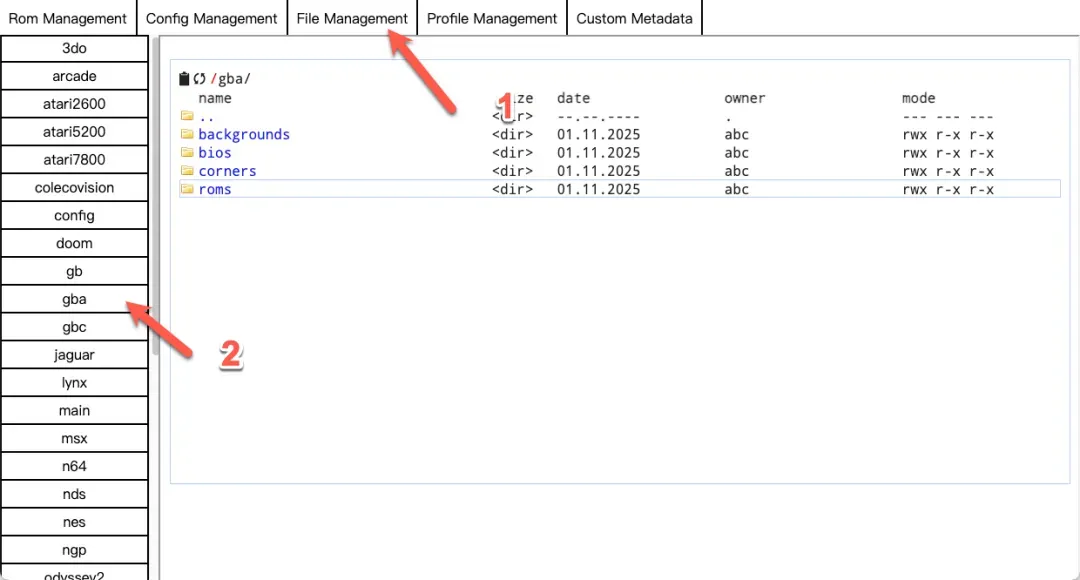Click the refresh icon next to /gba/

(199, 79)
